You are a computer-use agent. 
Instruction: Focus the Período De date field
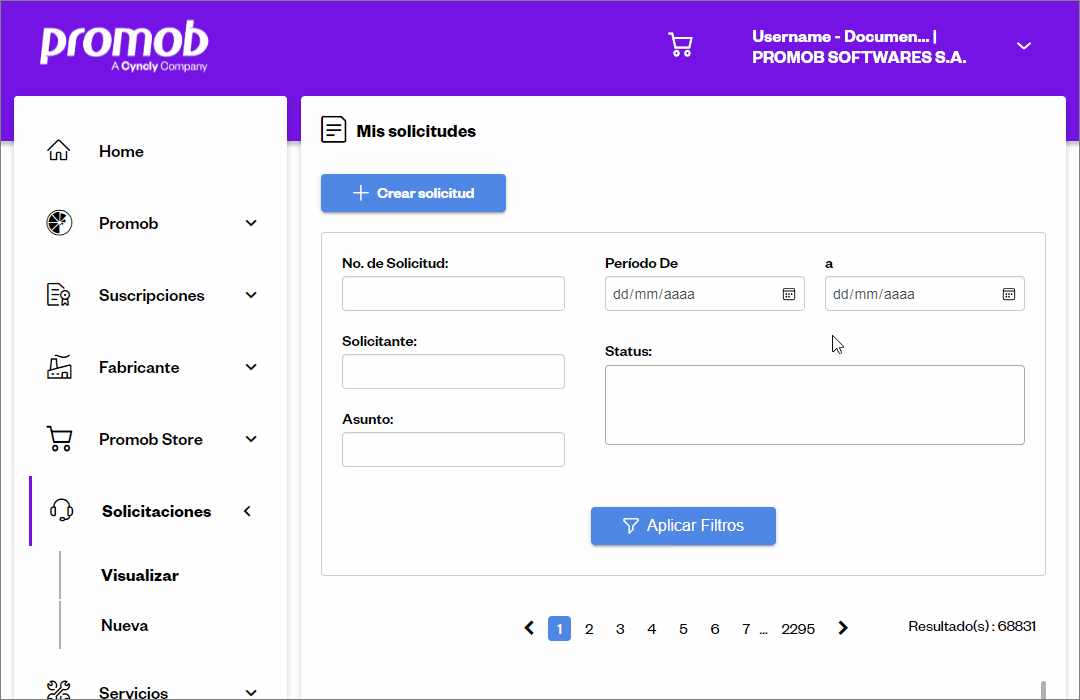(705, 294)
